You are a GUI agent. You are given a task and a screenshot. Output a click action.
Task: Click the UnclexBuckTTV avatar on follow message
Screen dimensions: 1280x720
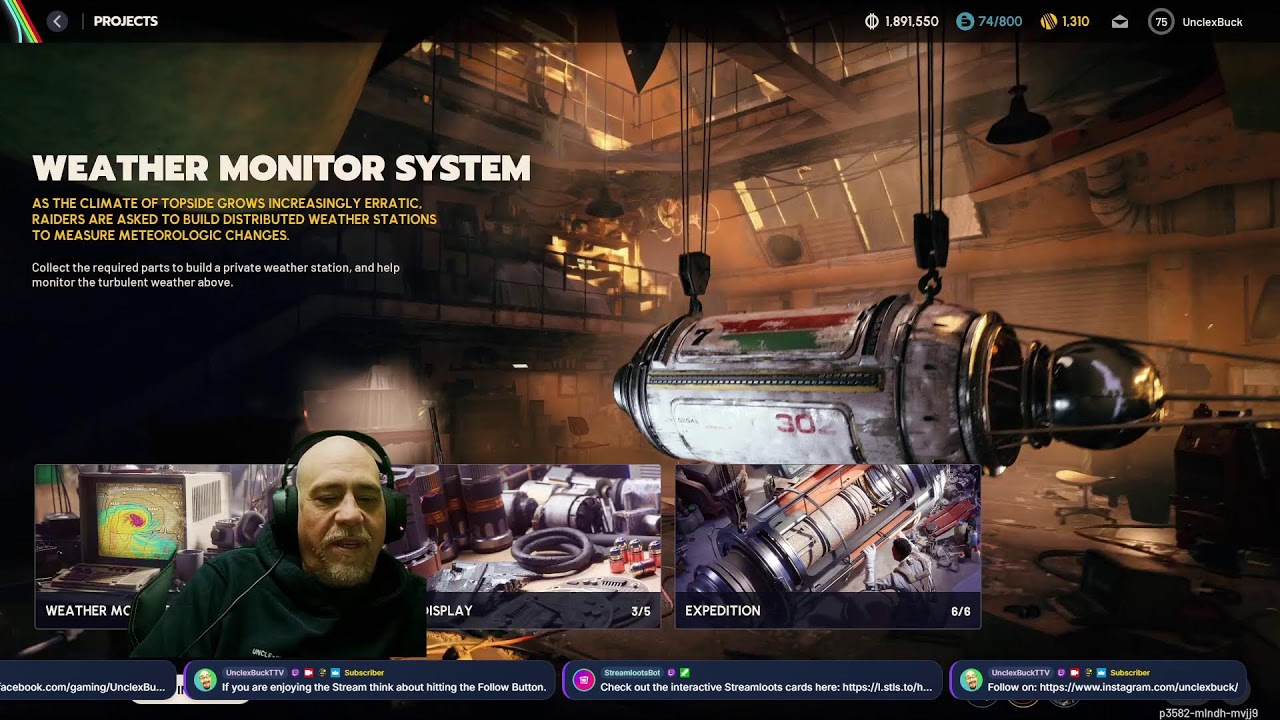click(x=205, y=681)
